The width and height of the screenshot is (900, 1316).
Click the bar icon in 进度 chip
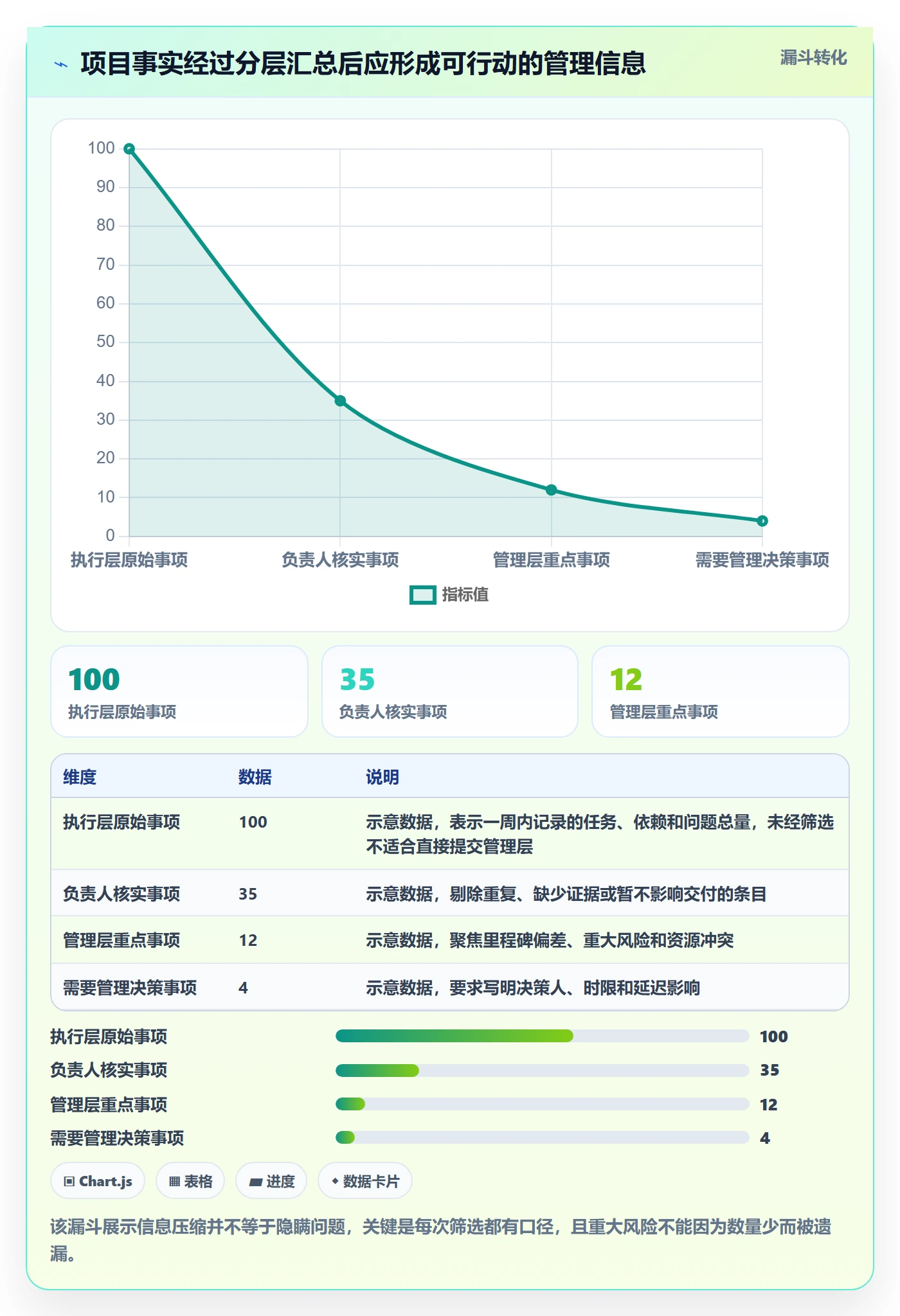point(256,1182)
